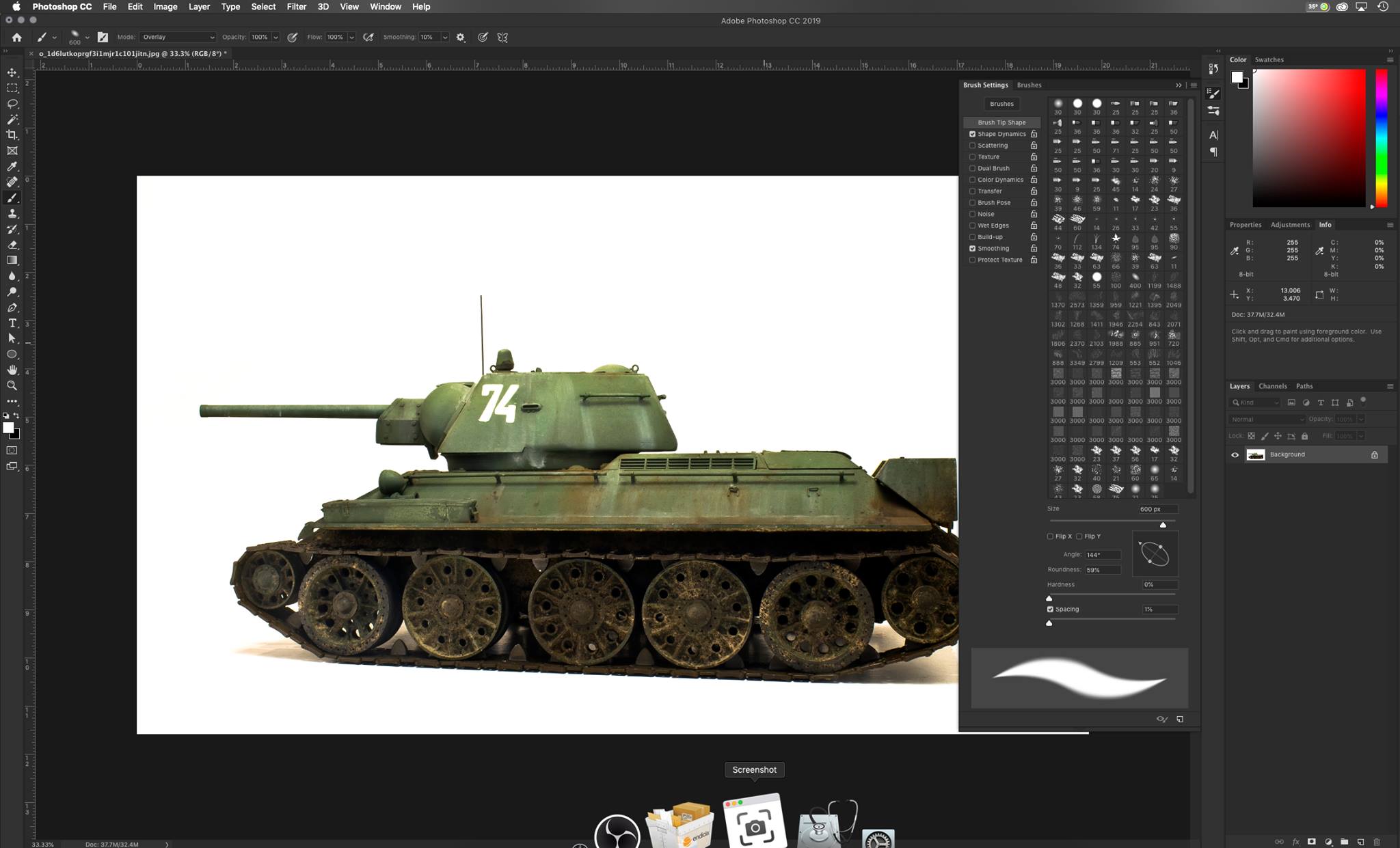Click the Brushes button
This screenshot has width=1400, height=848.
[x=1001, y=104]
